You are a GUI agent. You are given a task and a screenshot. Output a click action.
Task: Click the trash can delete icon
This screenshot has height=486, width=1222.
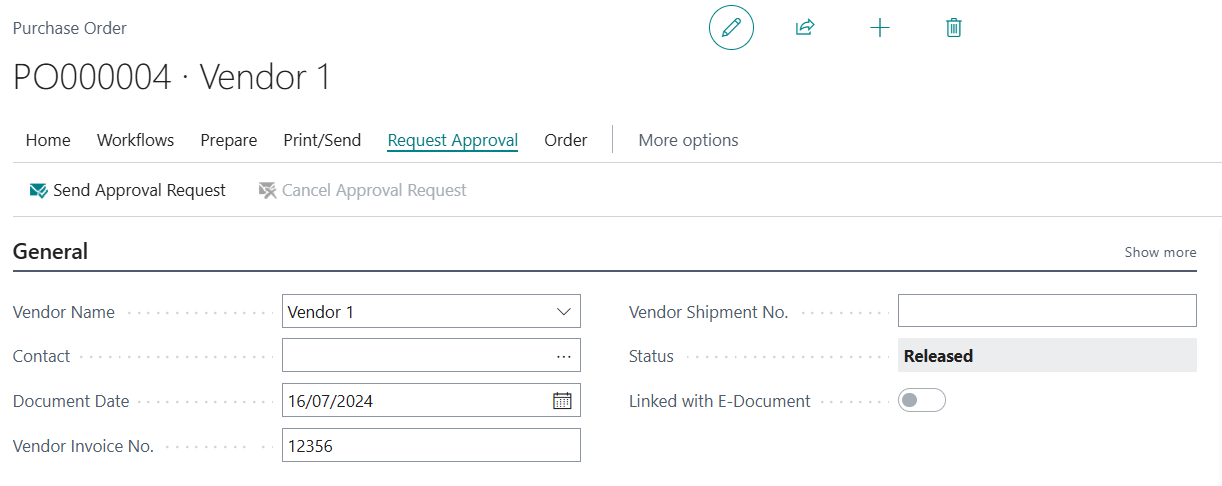pos(954,28)
